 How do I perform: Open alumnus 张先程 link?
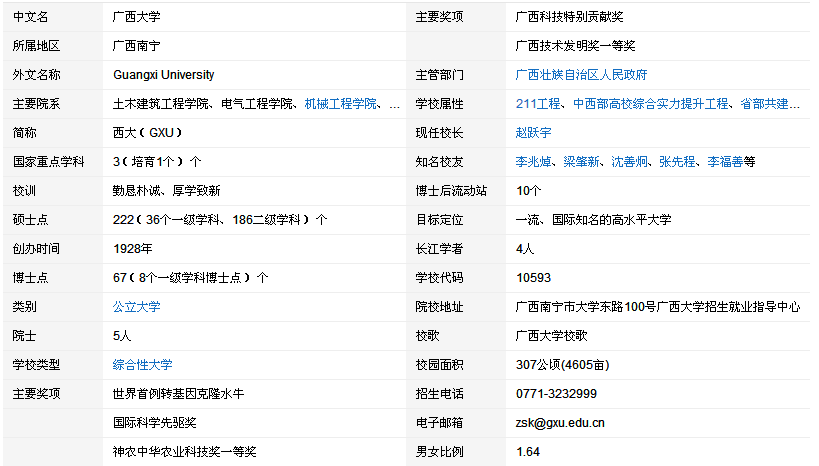tap(677, 162)
